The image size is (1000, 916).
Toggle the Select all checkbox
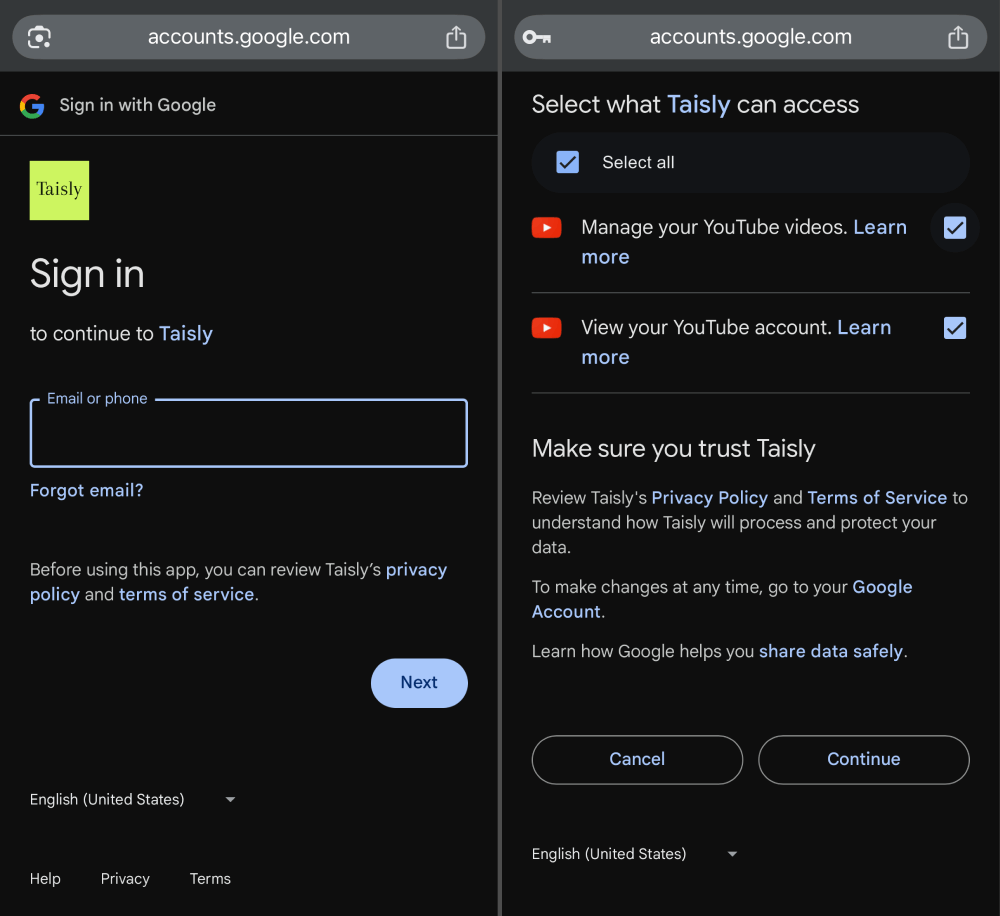click(568, 162)
